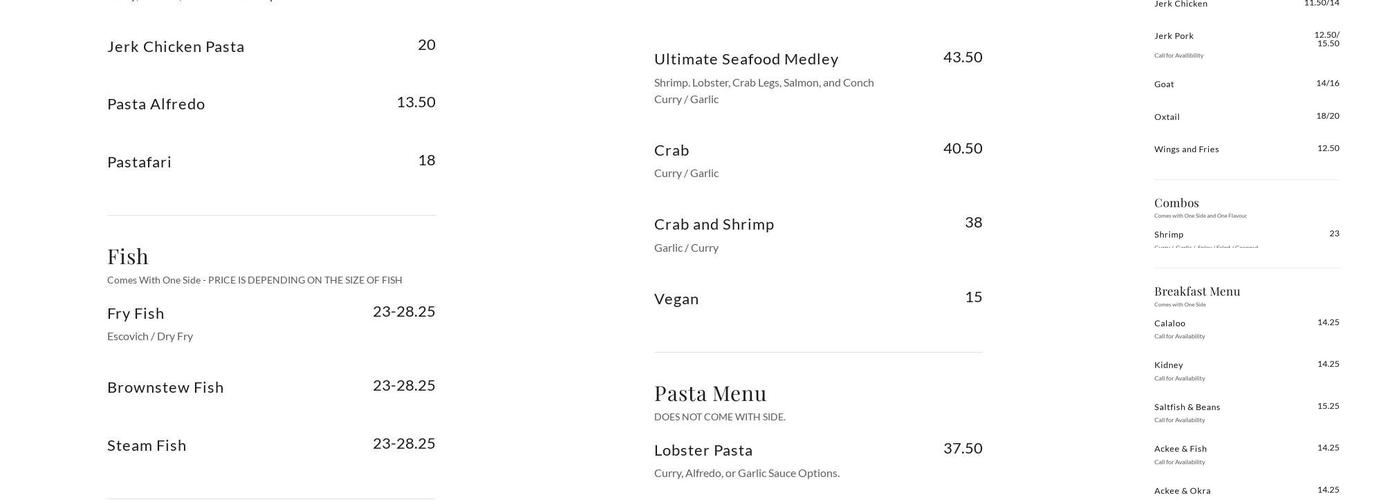
Task: Click the Ultimate Seafood Medley price 43.50
Action: point(962,57)
